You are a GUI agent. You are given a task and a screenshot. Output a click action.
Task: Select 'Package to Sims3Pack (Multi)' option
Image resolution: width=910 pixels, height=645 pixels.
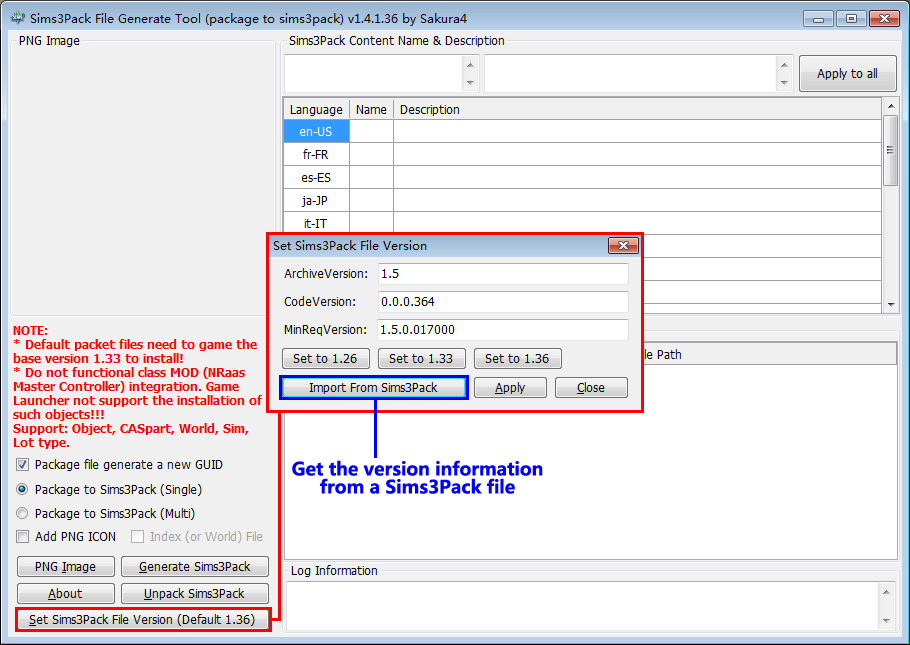pos(22,515)
